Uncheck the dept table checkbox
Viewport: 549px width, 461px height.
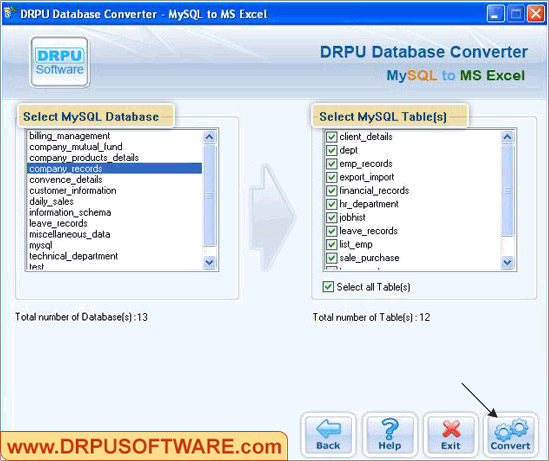click(x=331, y=150)
